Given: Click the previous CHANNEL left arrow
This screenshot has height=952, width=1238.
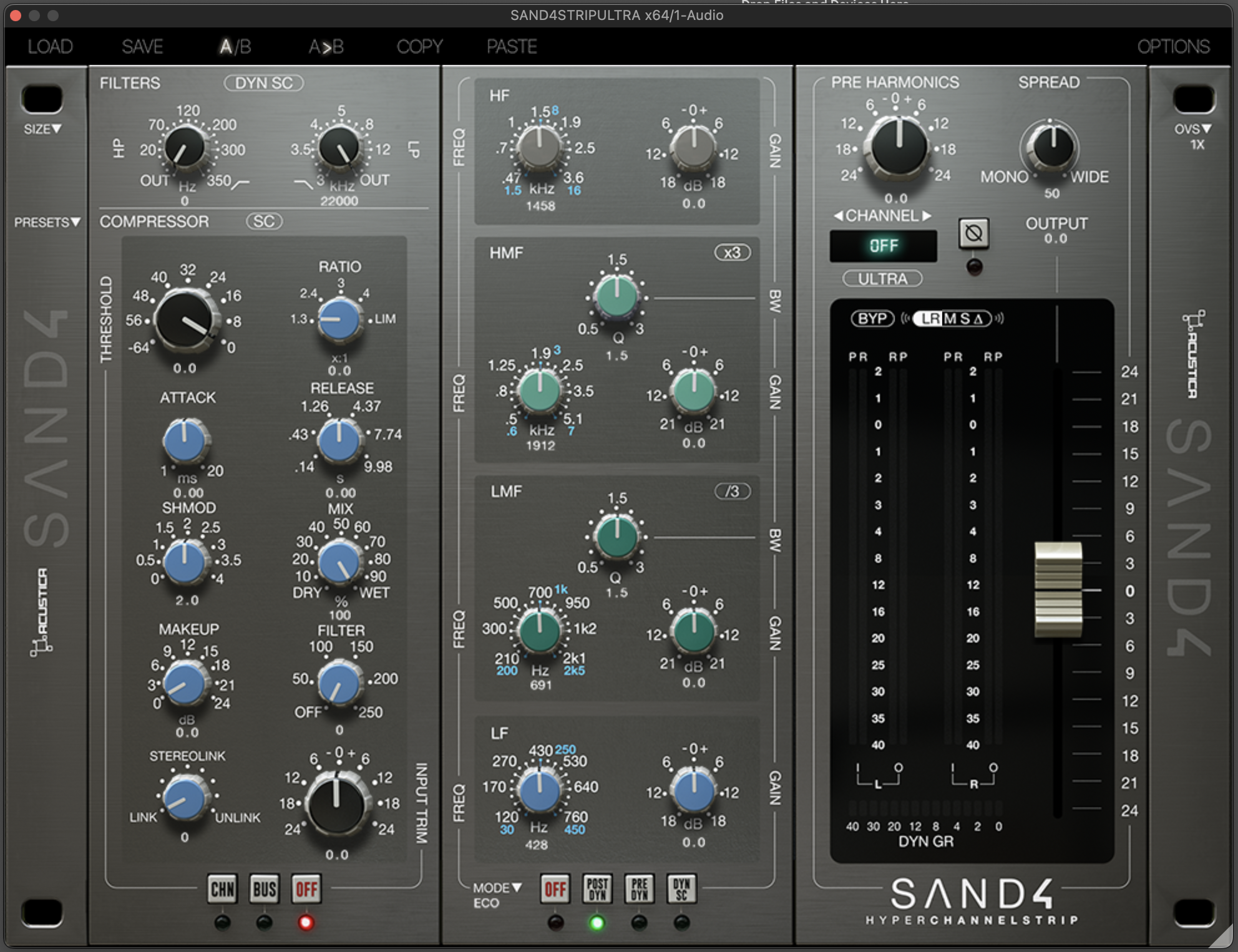Looking at the screenshot, I should [839, 216].
